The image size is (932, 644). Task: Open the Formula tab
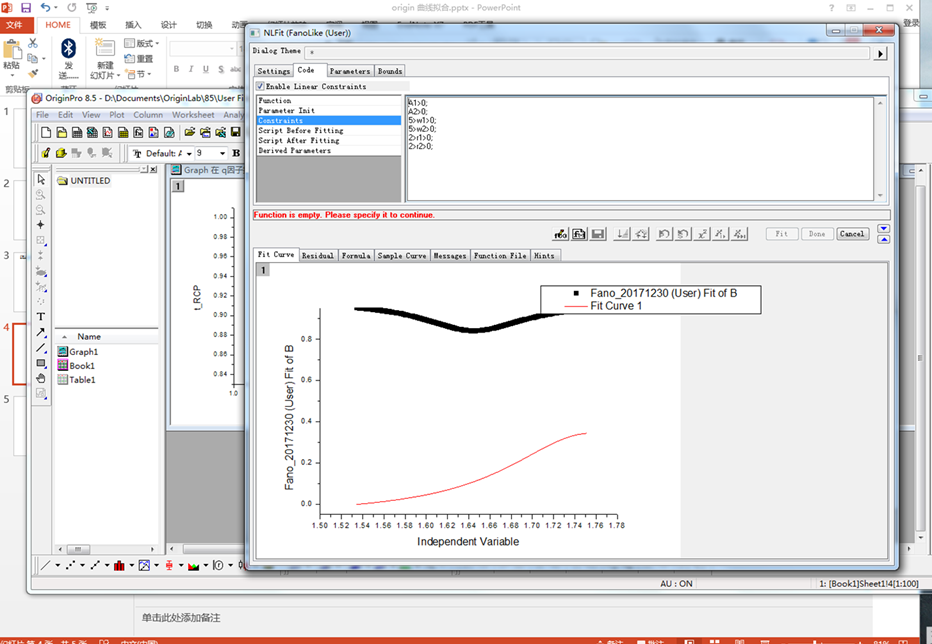click(x=356, y=256)
